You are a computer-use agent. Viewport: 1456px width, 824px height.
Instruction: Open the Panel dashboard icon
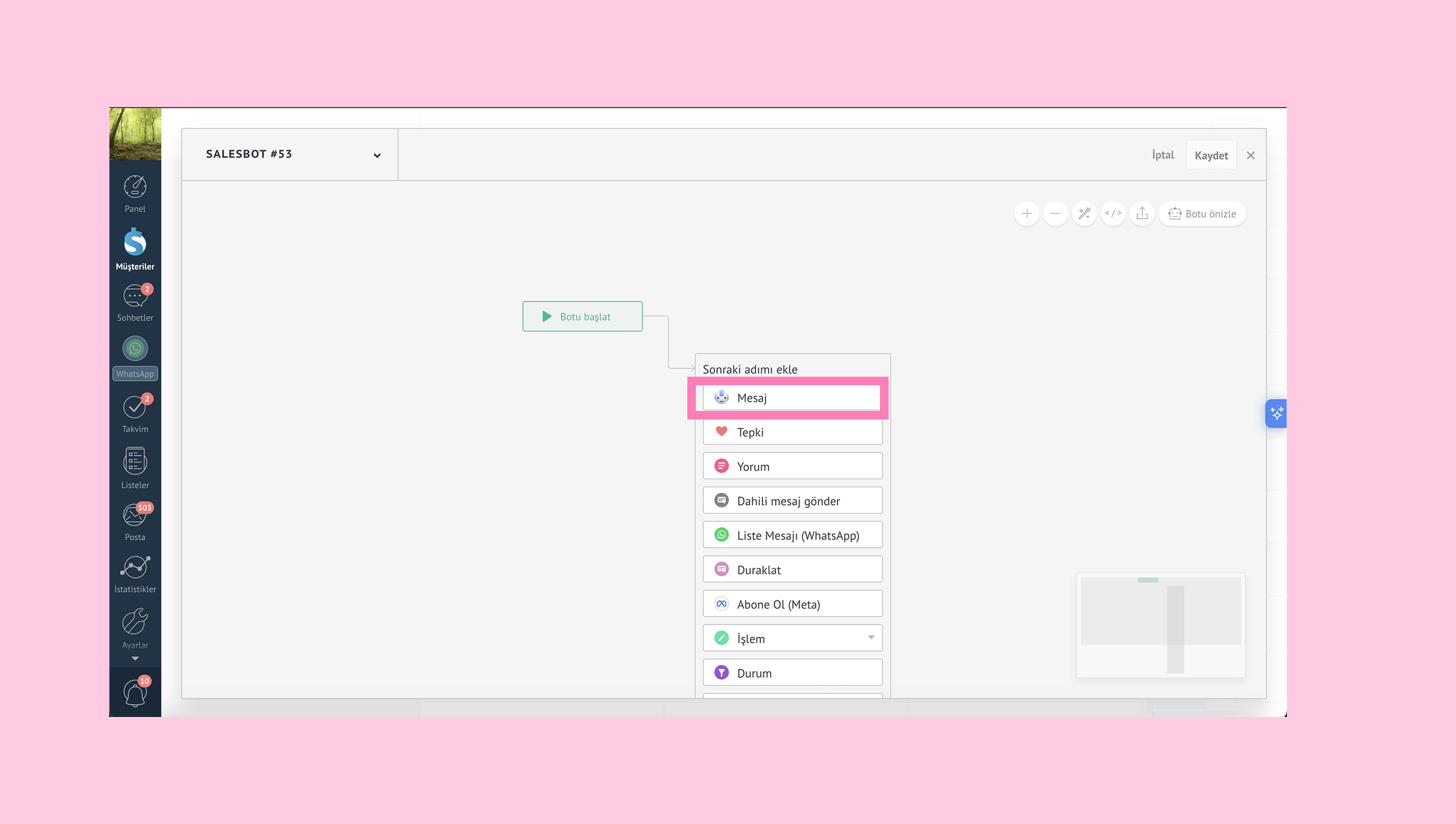point(135,193)
